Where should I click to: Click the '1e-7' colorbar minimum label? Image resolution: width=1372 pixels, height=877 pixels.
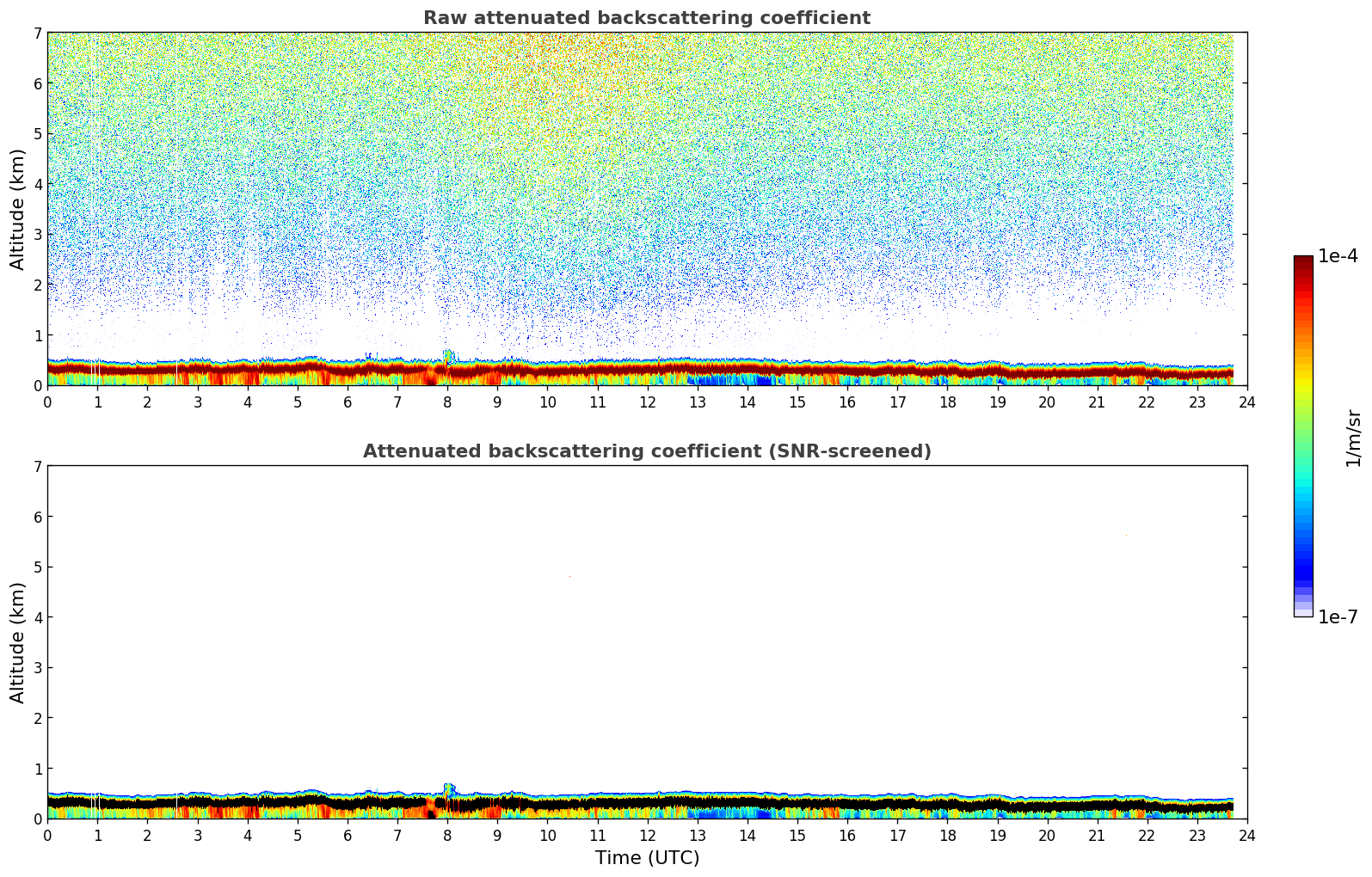(1338, 617)
